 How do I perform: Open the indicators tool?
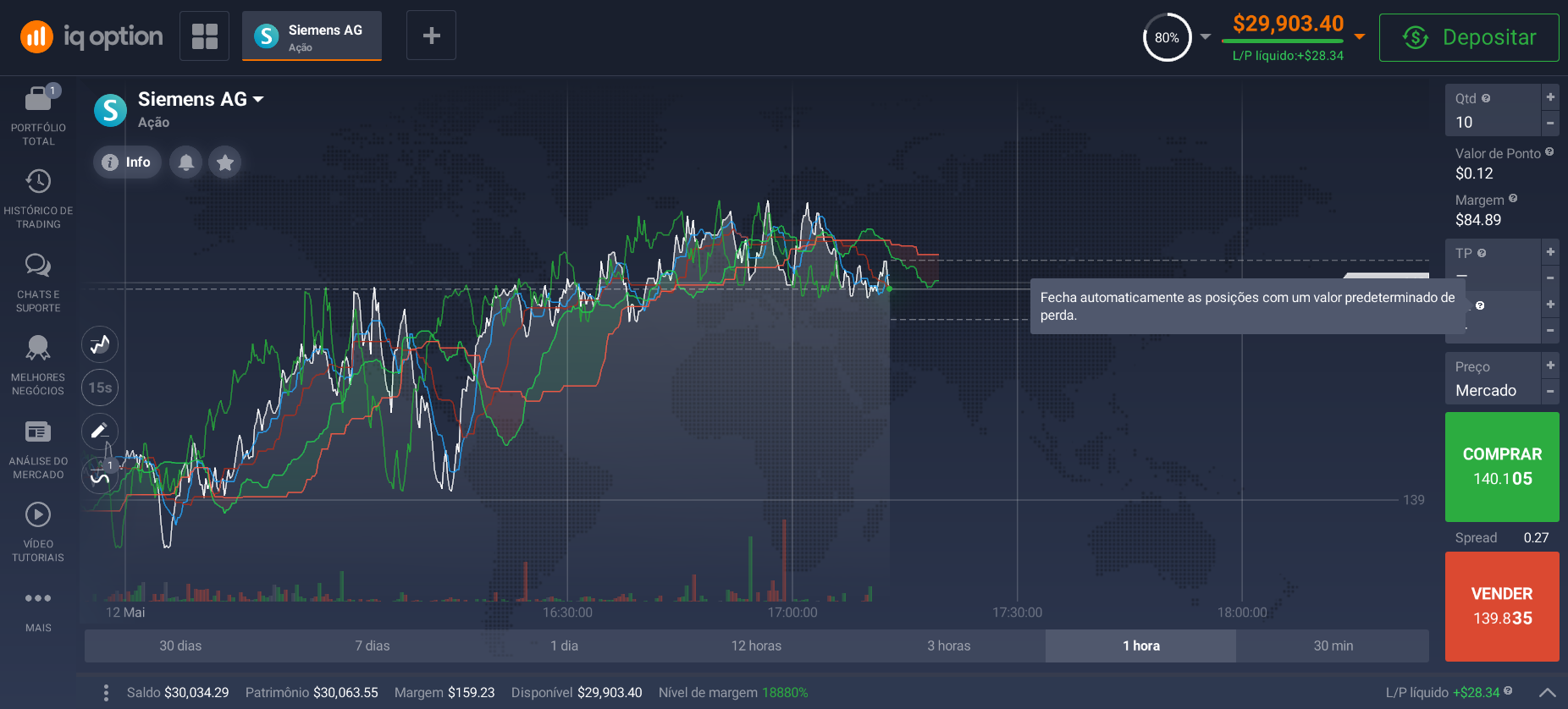100,475
